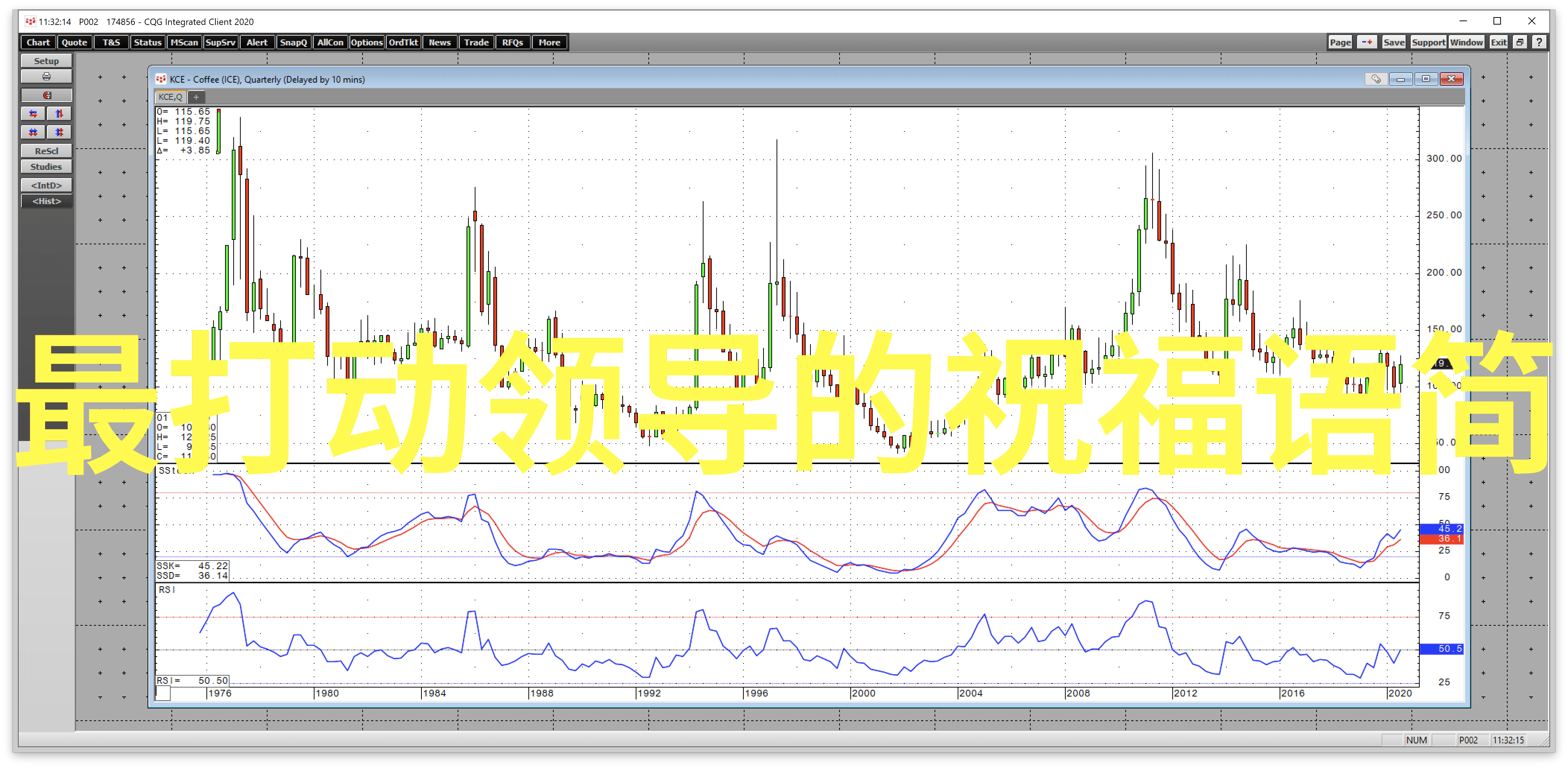
Task: Open the Chart toolbar item
Action: (x=38, y=42)
